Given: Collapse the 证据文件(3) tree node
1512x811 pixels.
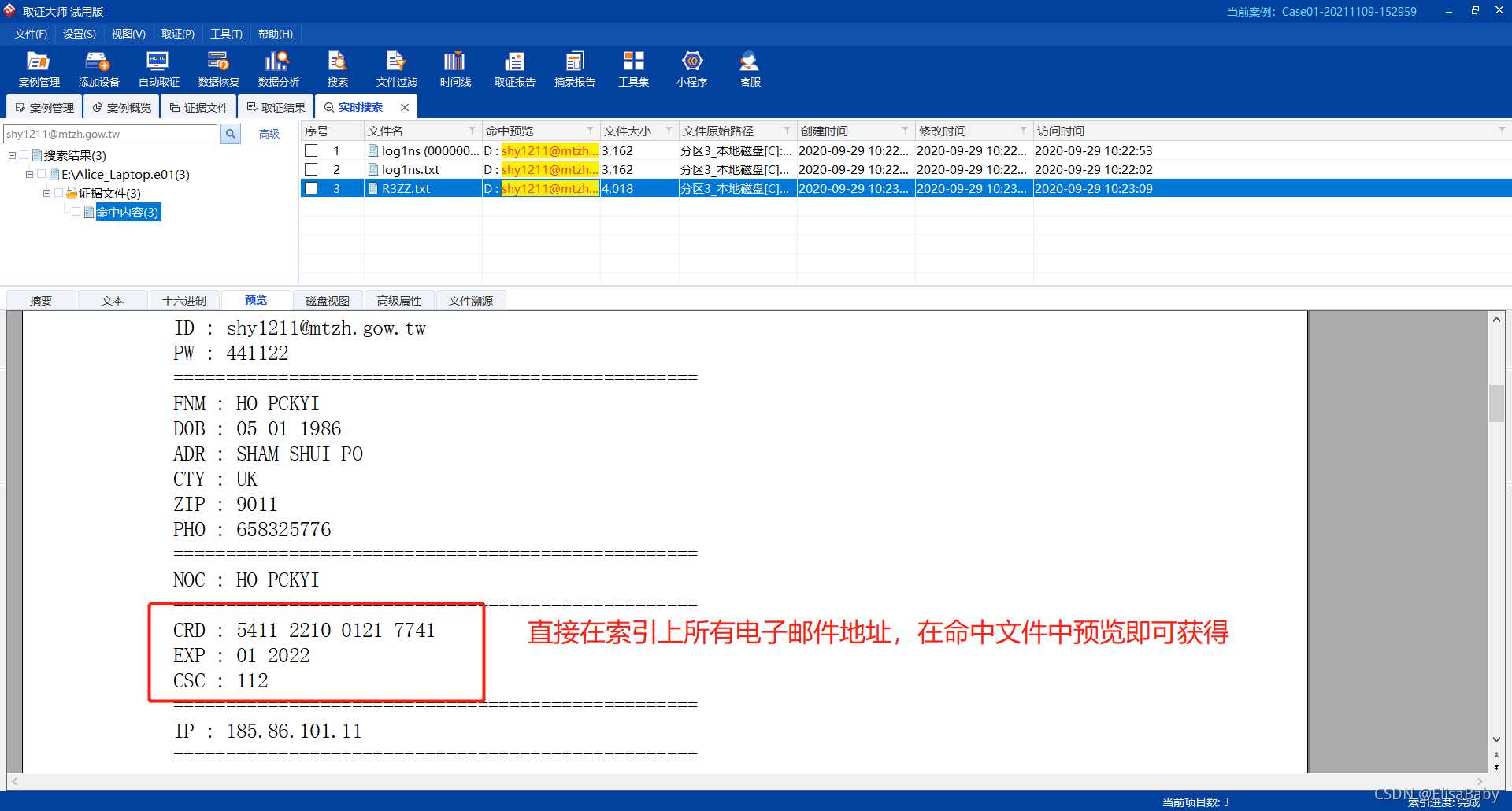Looking at the screenshot, I should (46, 193).
